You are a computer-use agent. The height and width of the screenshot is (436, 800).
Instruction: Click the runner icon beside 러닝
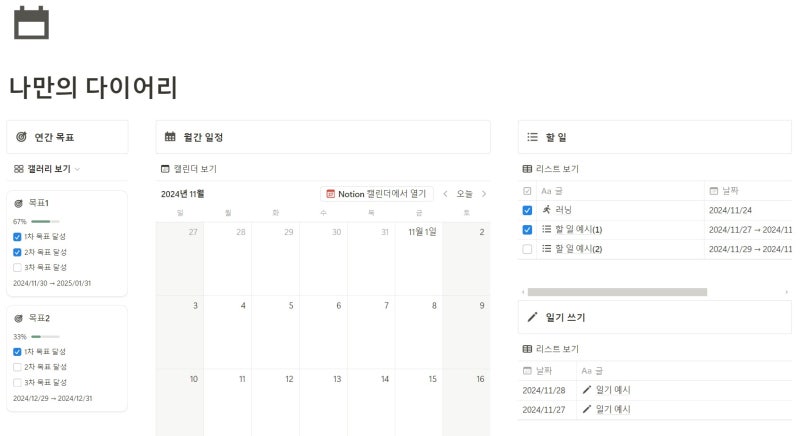tap(546, 210)
